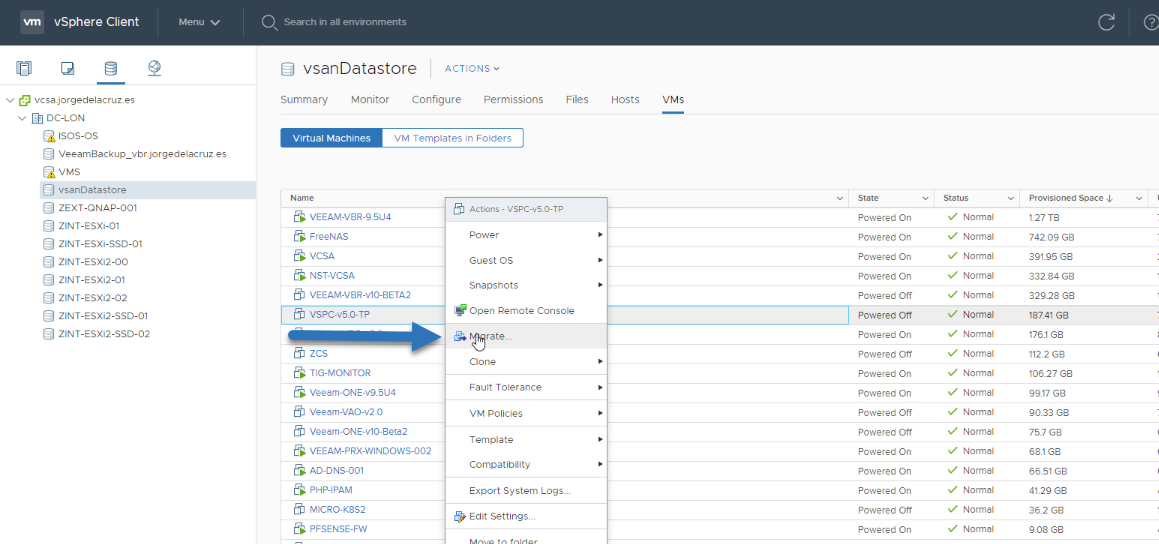This screenshot has width=1159, height=544.
Task: Click the ZINT-ESXi2-SSD-02 datastore icon
Action: (49, 333)
